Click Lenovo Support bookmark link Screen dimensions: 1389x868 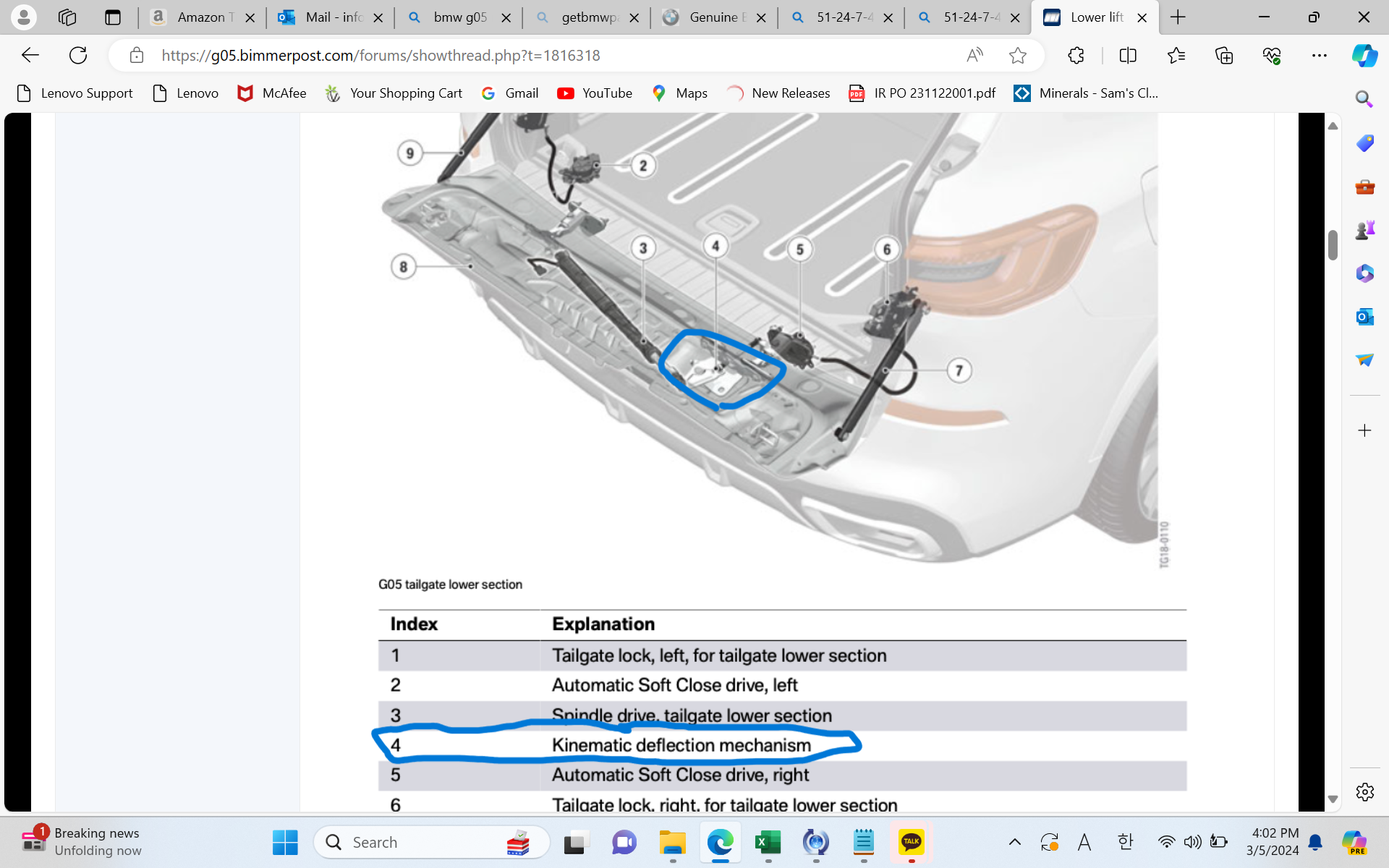tap(74, 93)
